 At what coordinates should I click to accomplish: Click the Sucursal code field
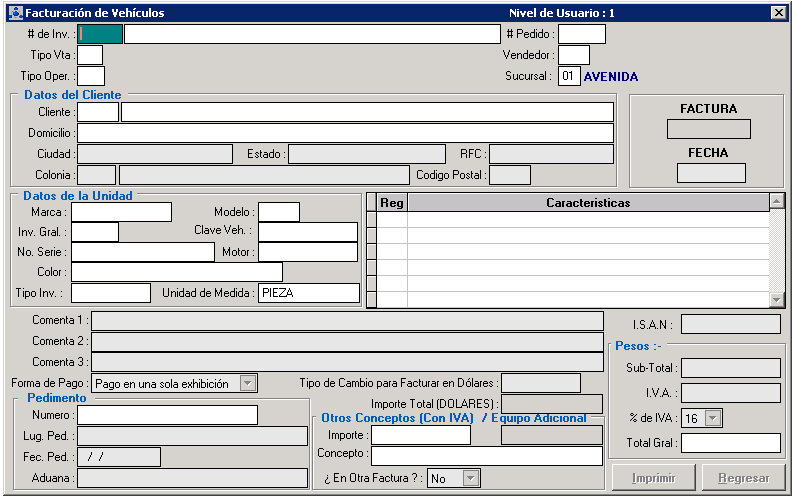click(x=568, y=76)
